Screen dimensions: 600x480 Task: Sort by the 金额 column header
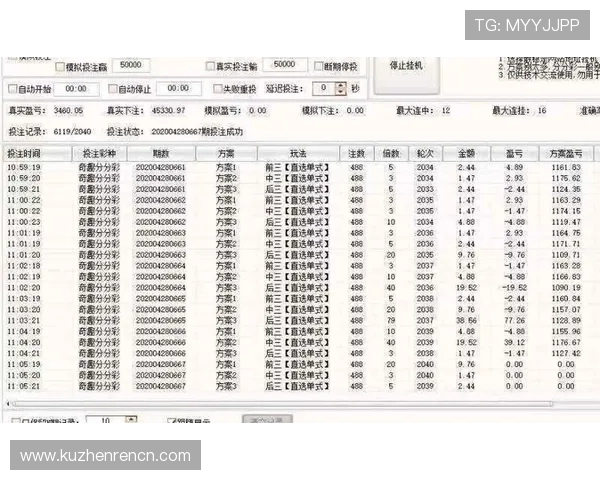click(466, 154)
